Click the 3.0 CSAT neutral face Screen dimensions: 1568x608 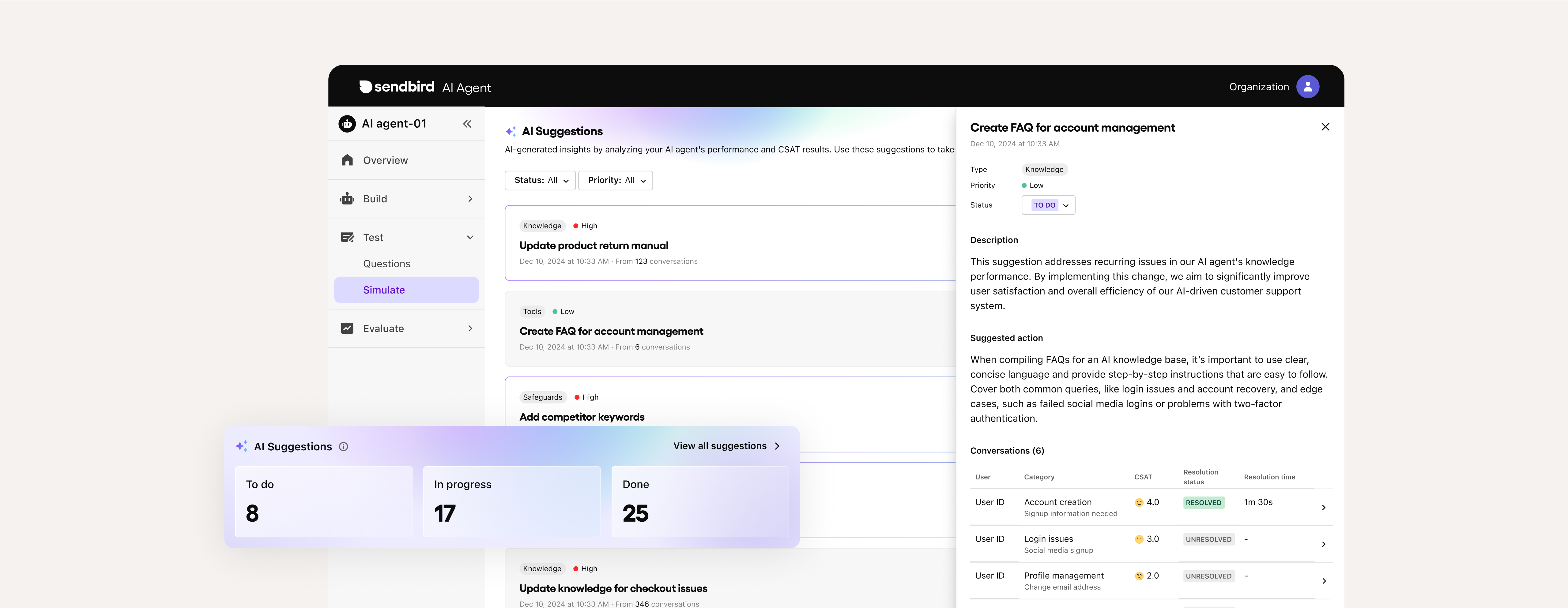(1139, 539)
